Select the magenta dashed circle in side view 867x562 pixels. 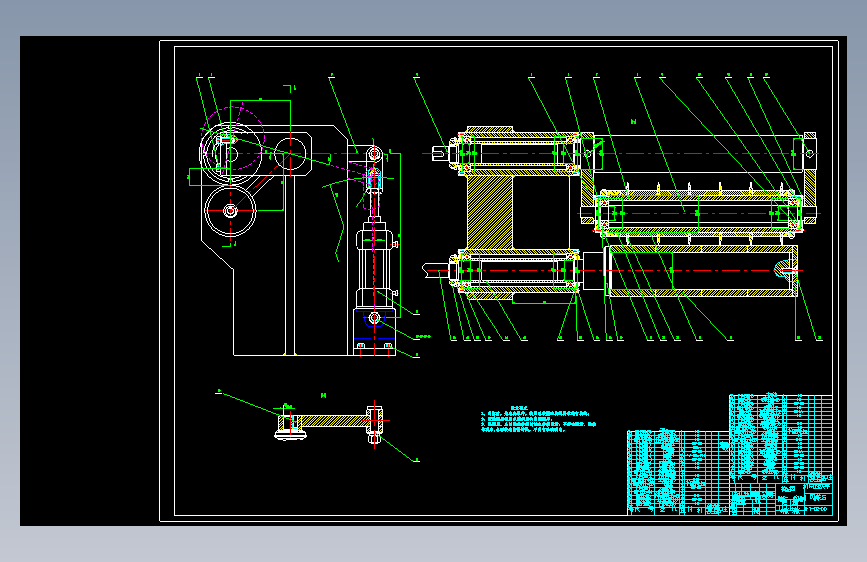pos(233,139)
